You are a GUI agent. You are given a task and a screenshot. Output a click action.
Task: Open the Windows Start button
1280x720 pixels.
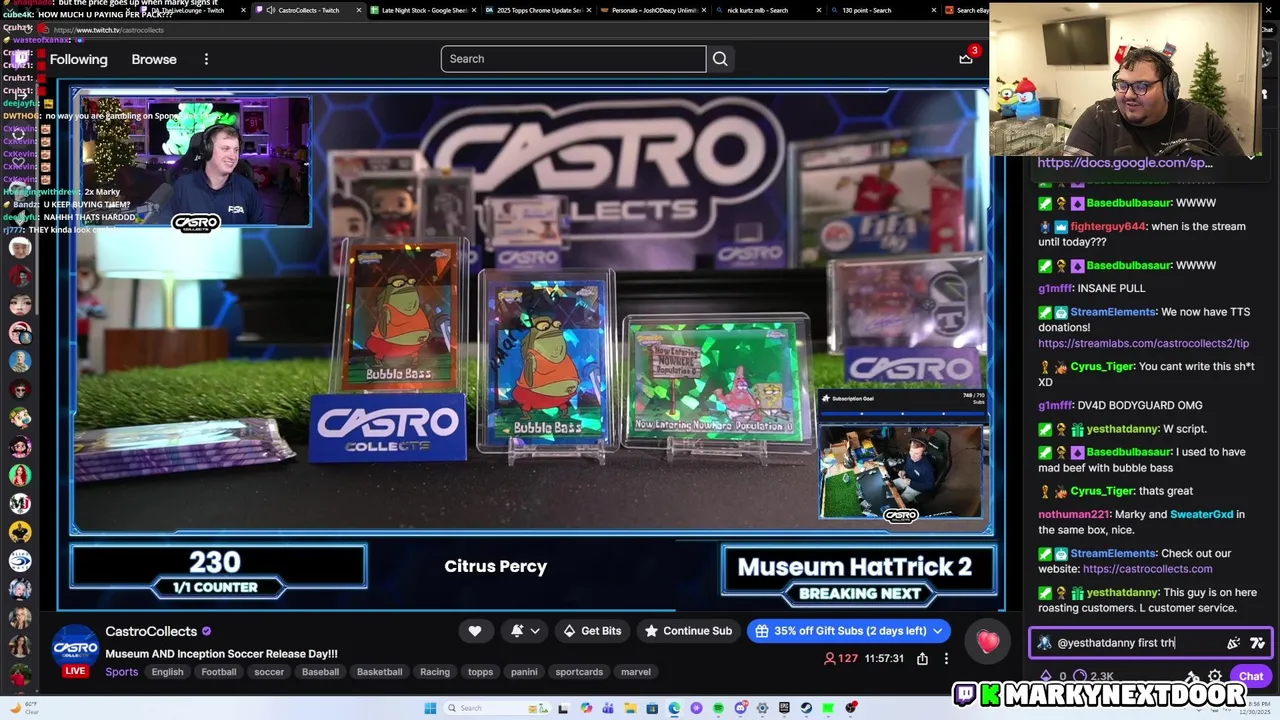tap(430, 708)
